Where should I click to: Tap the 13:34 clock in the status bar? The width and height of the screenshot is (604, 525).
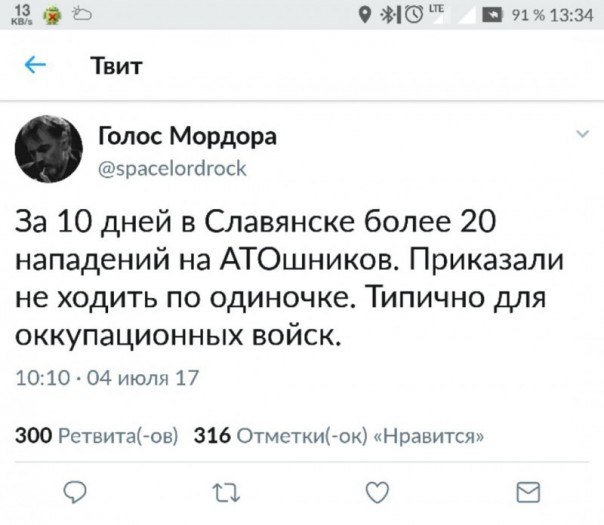[x=574, y=14]
